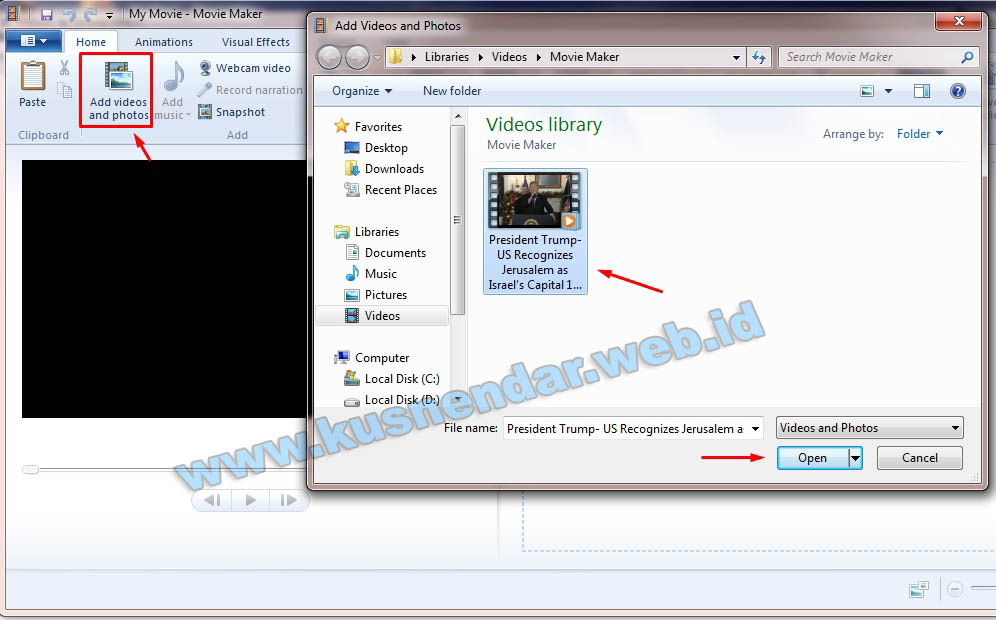996x620 pixels.
Task: Select Local Disk (C:)
Action: (x=391, y=378)
